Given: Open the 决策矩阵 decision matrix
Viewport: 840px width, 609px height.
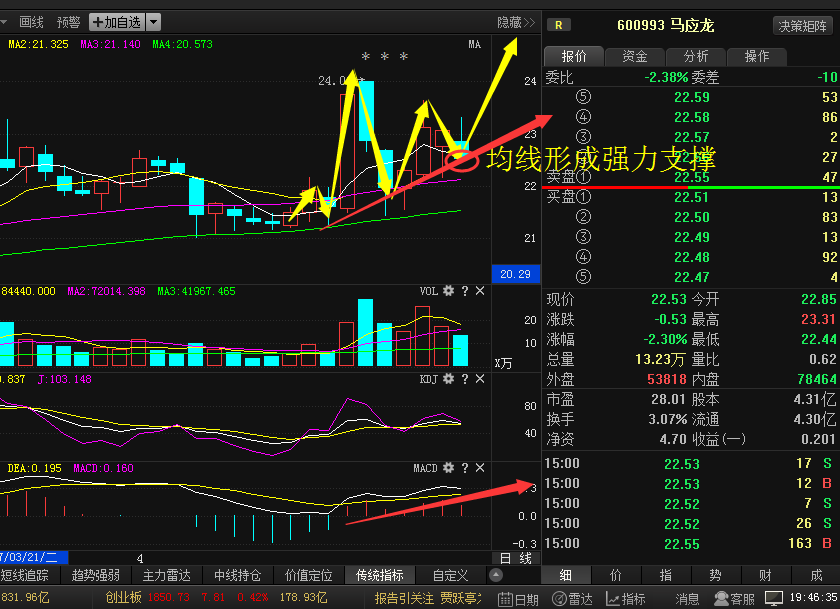Looking at the screenshot, I should [802, 26].
